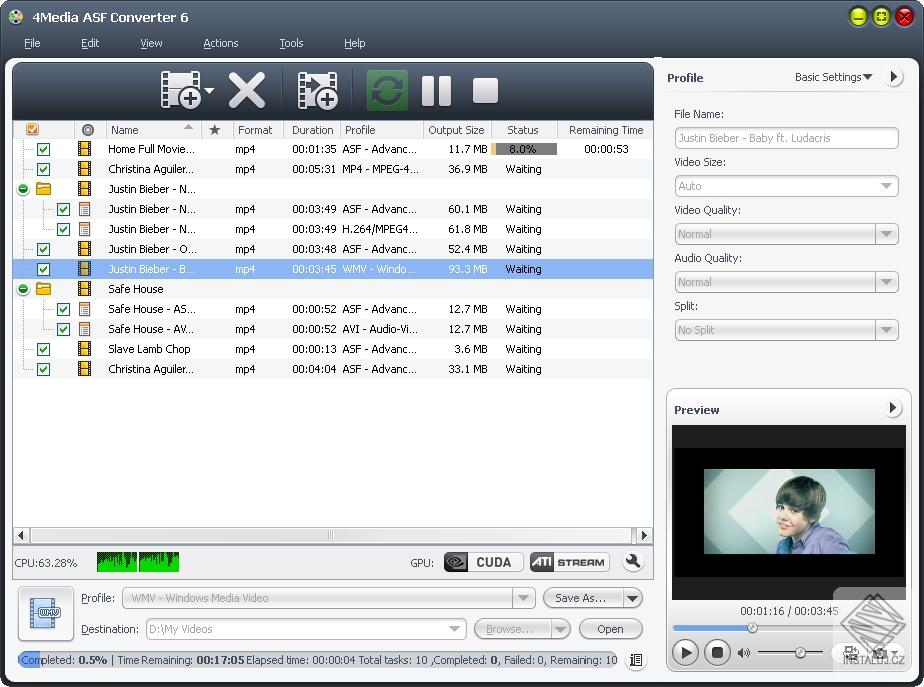Image resolution: width=924 pixels, height=687 pixels.
Task: Open the Tools menu
Action: (x=291, y=43)
